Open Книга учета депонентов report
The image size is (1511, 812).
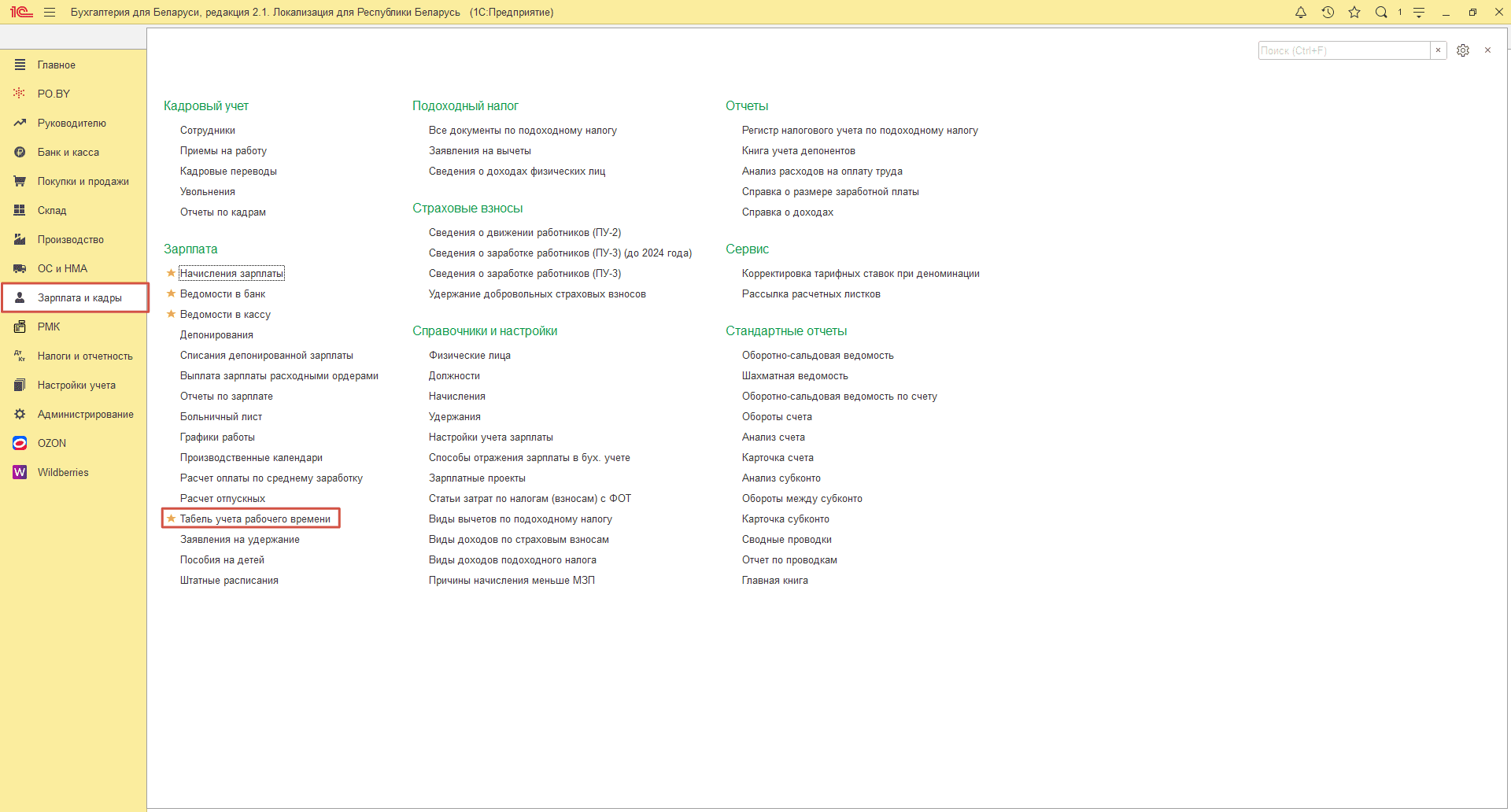point(799,150)
